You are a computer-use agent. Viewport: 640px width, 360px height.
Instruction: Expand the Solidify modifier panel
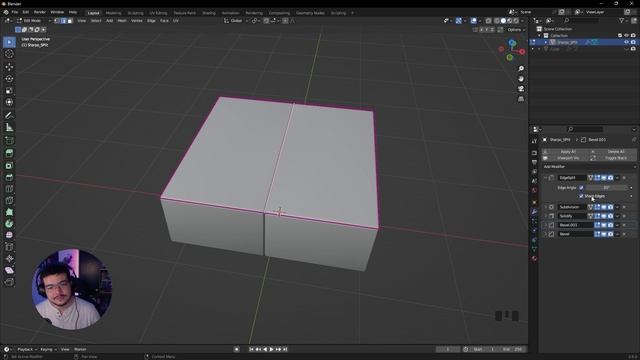coord(545,216)
